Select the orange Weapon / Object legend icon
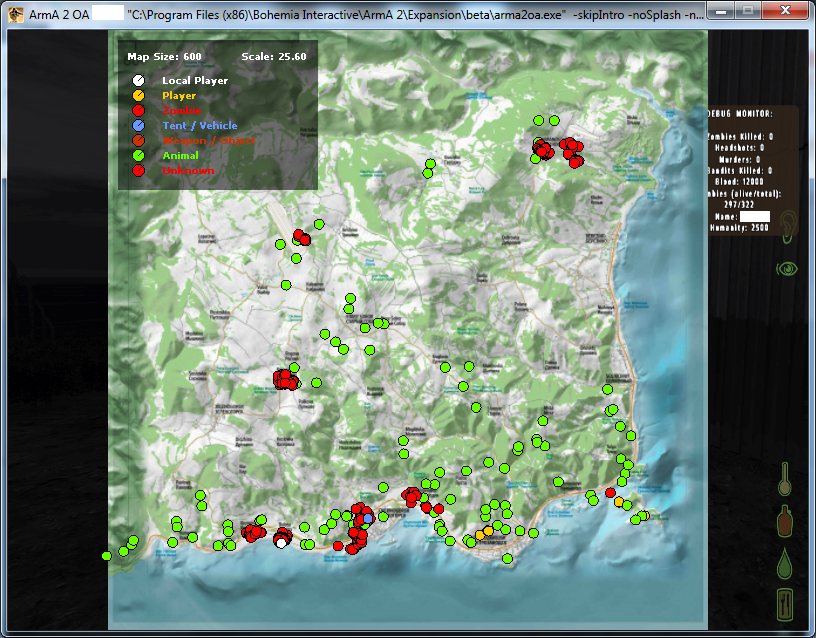The height and width of the screenshot is (638, 816). 138,141
